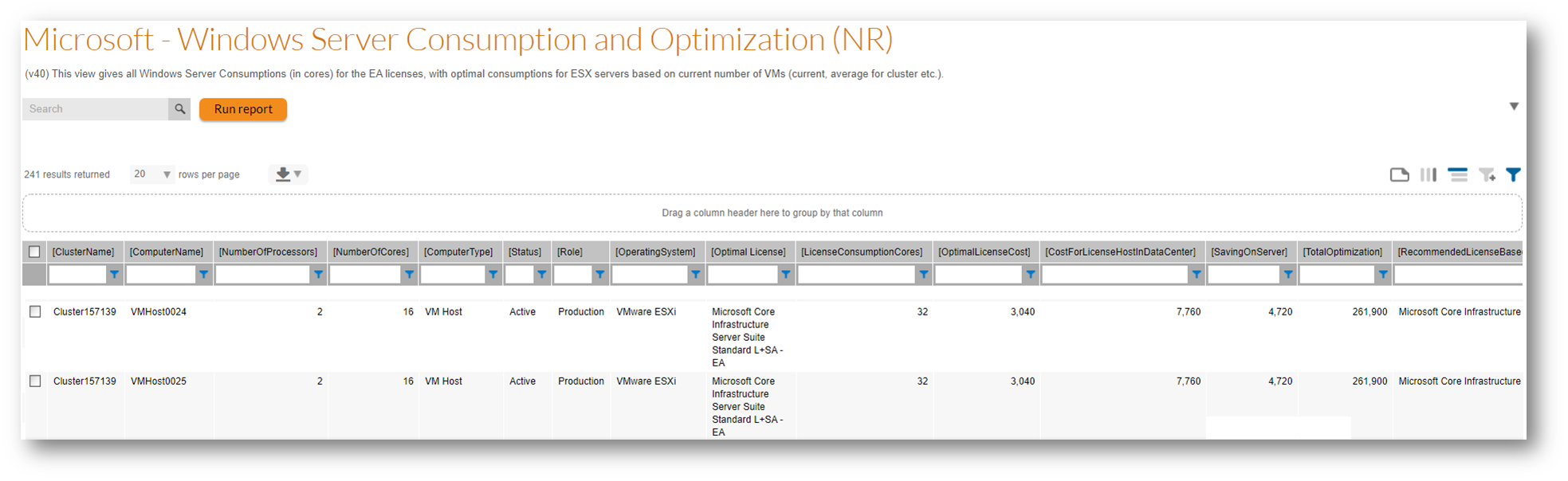Click the 241 results returned text
Screen dimensions: 1568x481
(x=67, y=174)
